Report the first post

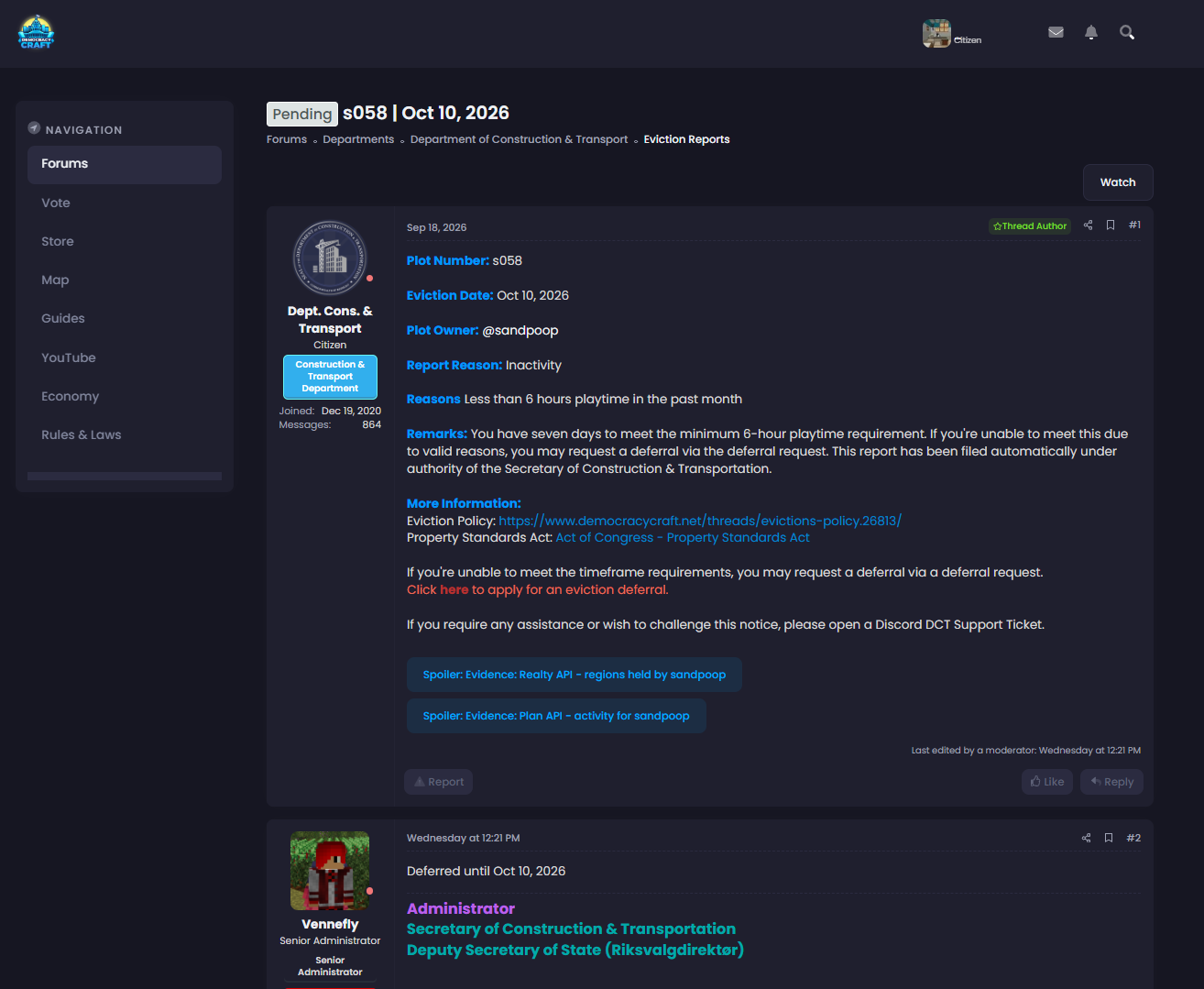439,782
